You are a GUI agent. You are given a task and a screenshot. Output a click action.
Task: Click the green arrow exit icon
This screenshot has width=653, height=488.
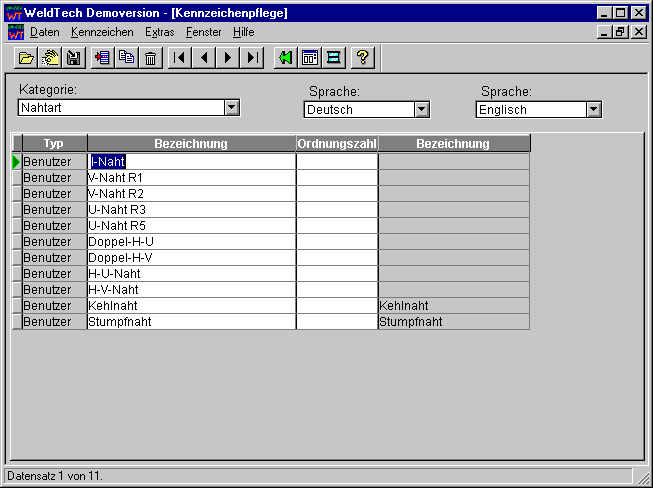[x=285, y=58]
